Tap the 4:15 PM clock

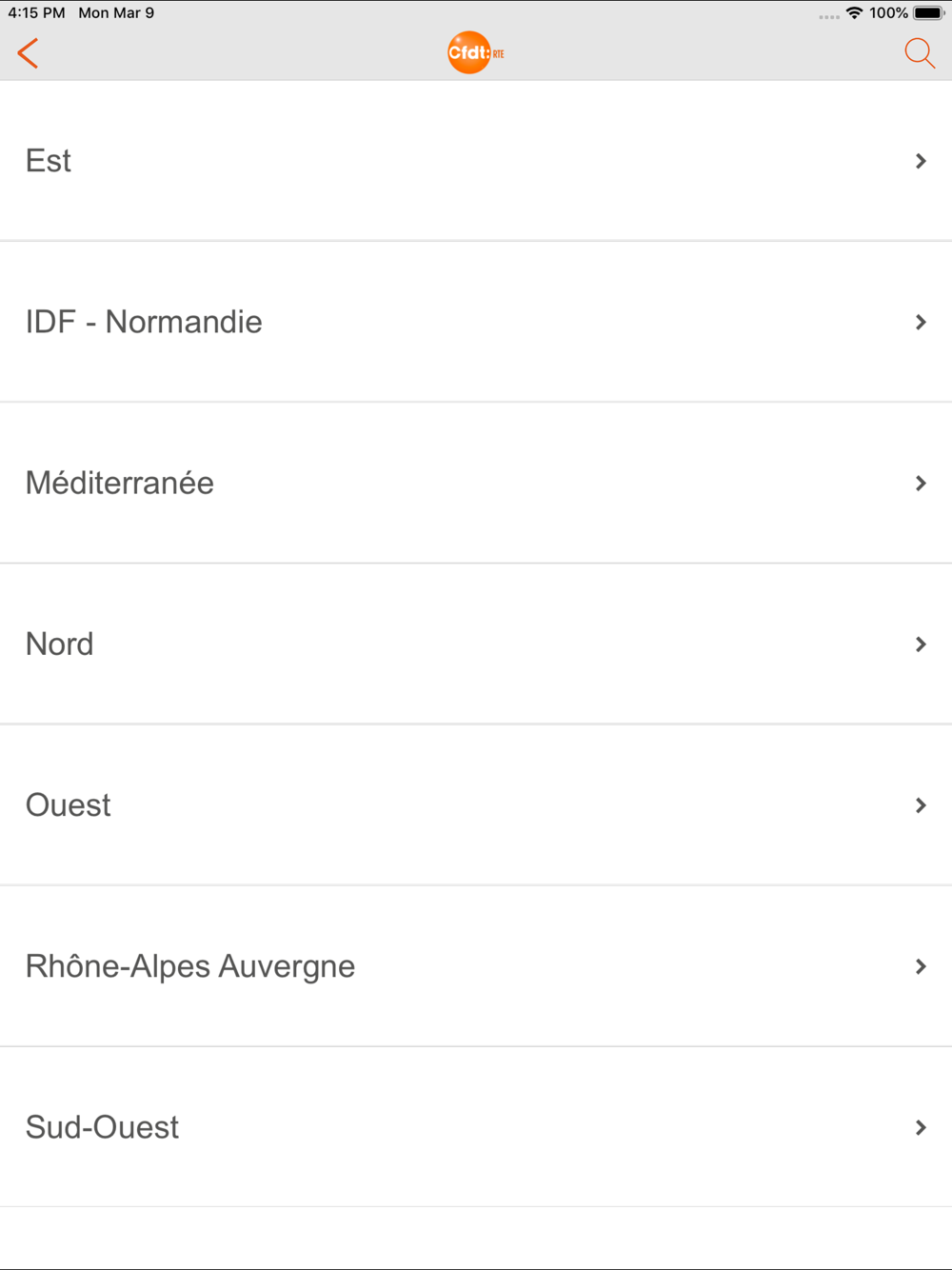[36, 12]
